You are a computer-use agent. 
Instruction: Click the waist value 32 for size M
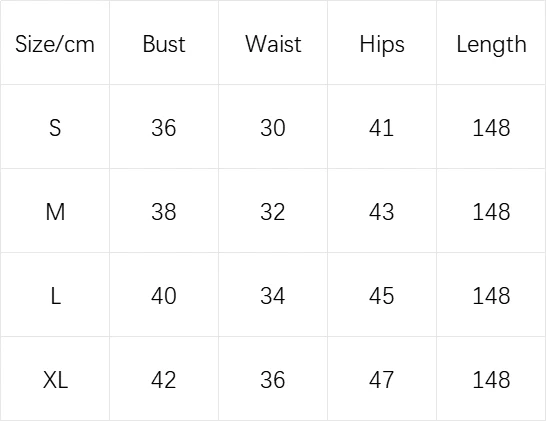coord(273,212)
